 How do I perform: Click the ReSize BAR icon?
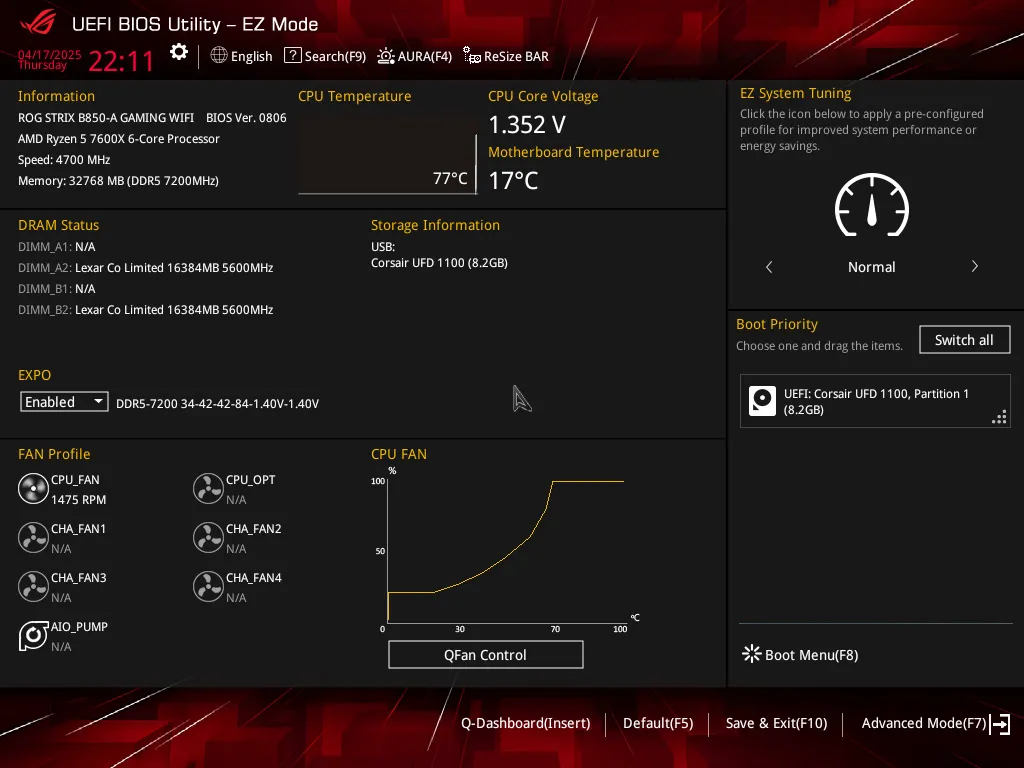pos(472,56)
